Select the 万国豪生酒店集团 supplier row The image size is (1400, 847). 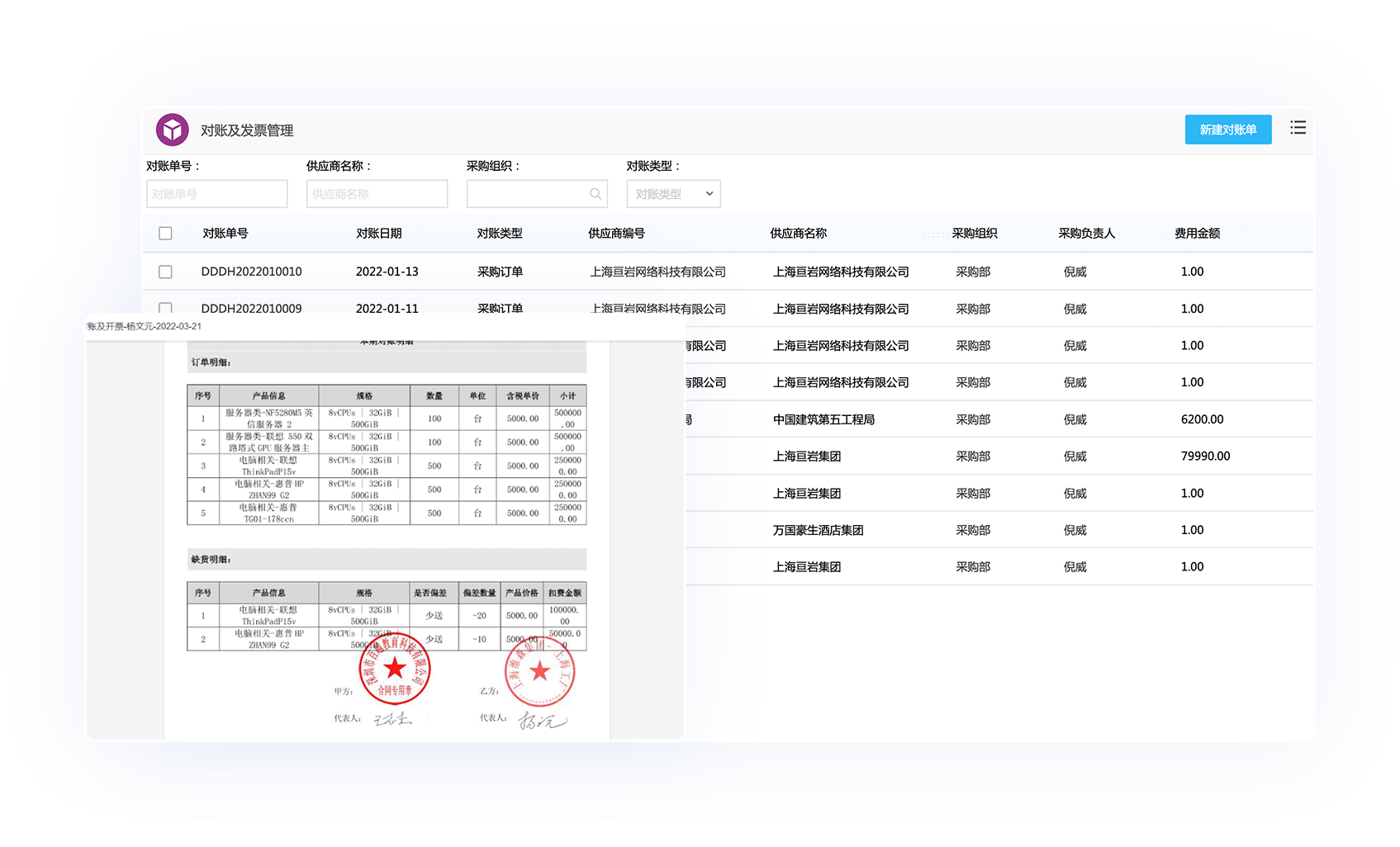(x=818, y=530)
